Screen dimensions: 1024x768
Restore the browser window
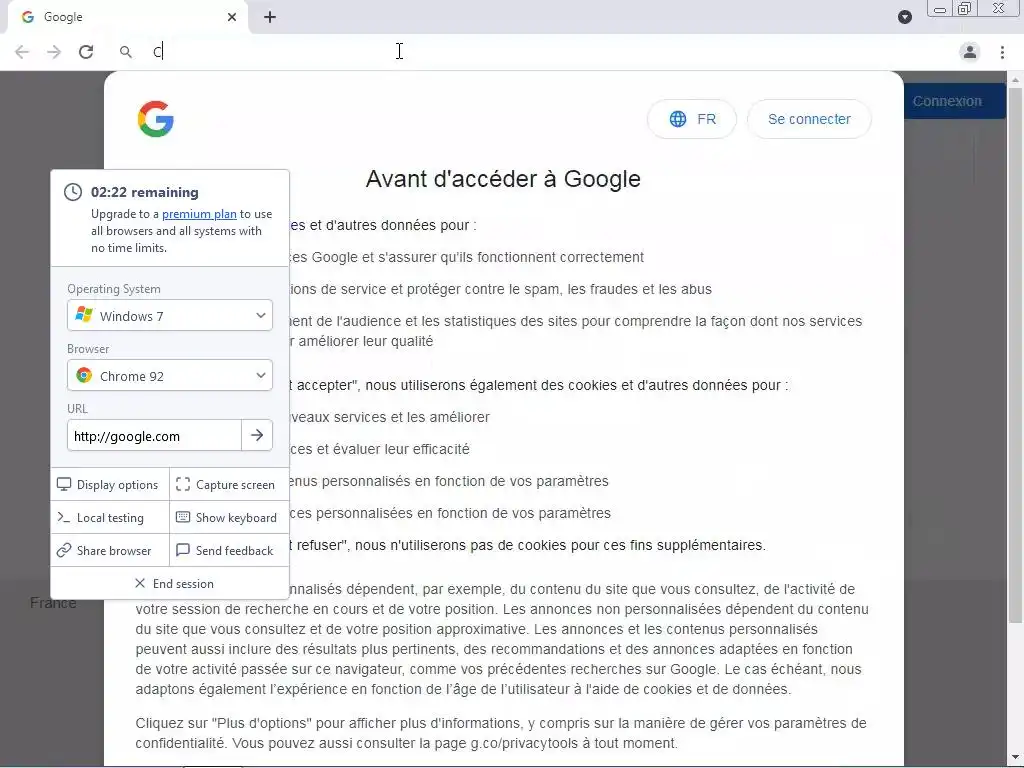point(965,8)
